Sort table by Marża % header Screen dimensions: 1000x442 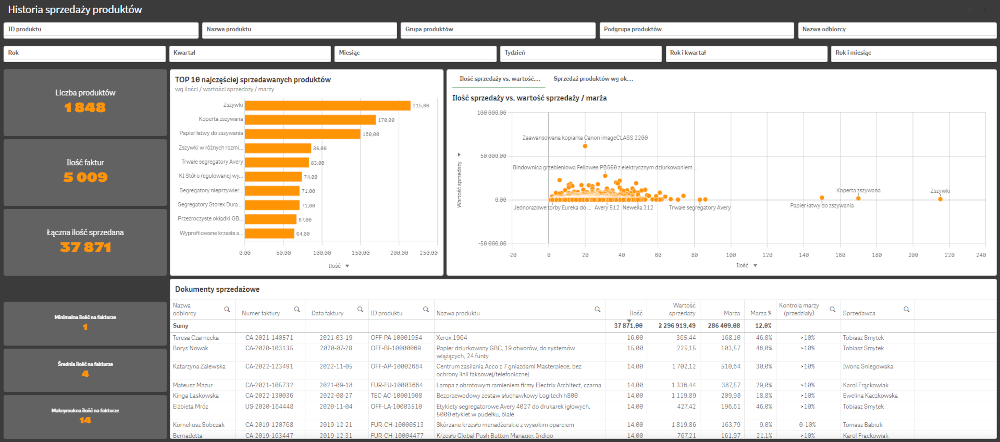pyautogui.click(x=763, y=313)
